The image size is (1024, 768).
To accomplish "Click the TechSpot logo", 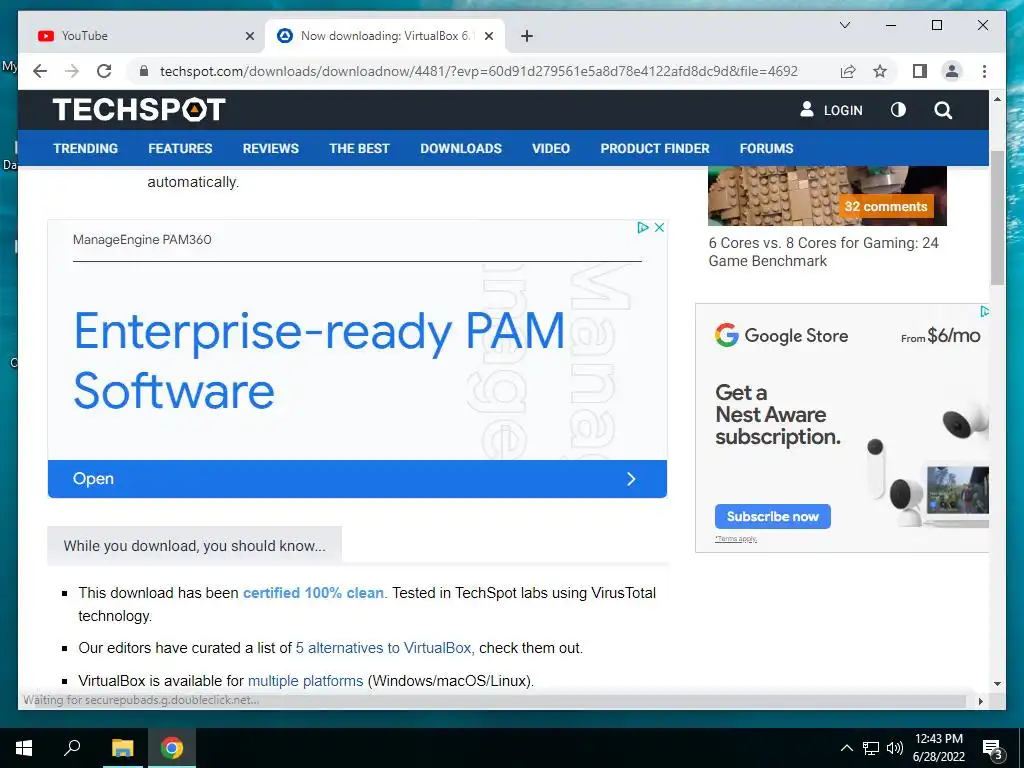I will coord(139,110).
